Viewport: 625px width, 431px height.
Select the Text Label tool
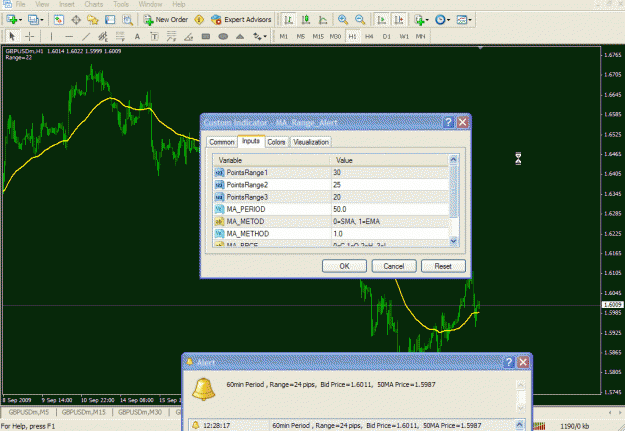pos(154,36)
